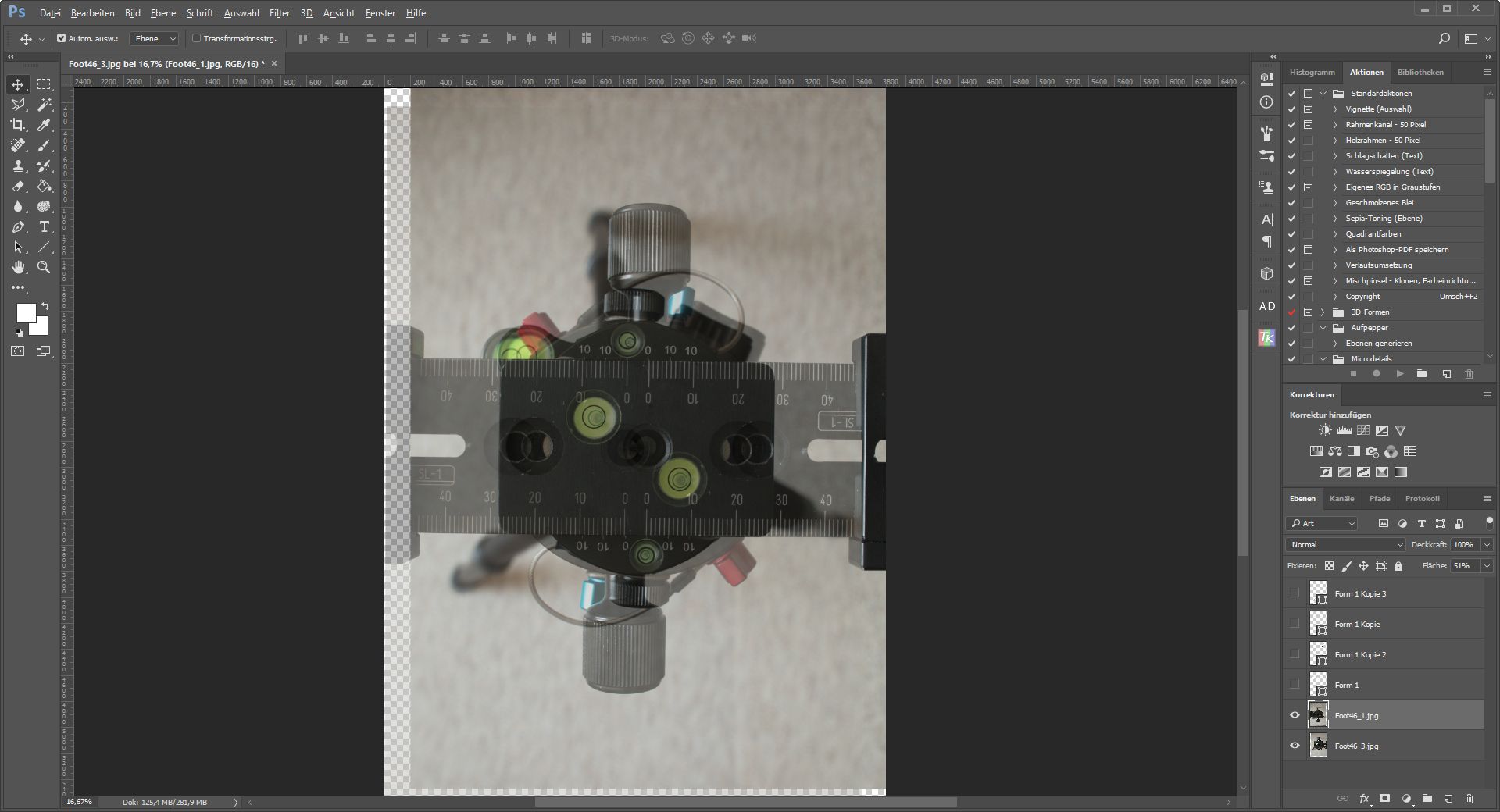Select the Hand tool
This screenshot has height=812, width=1500.
pyautogui.click(x=18, y=268)
